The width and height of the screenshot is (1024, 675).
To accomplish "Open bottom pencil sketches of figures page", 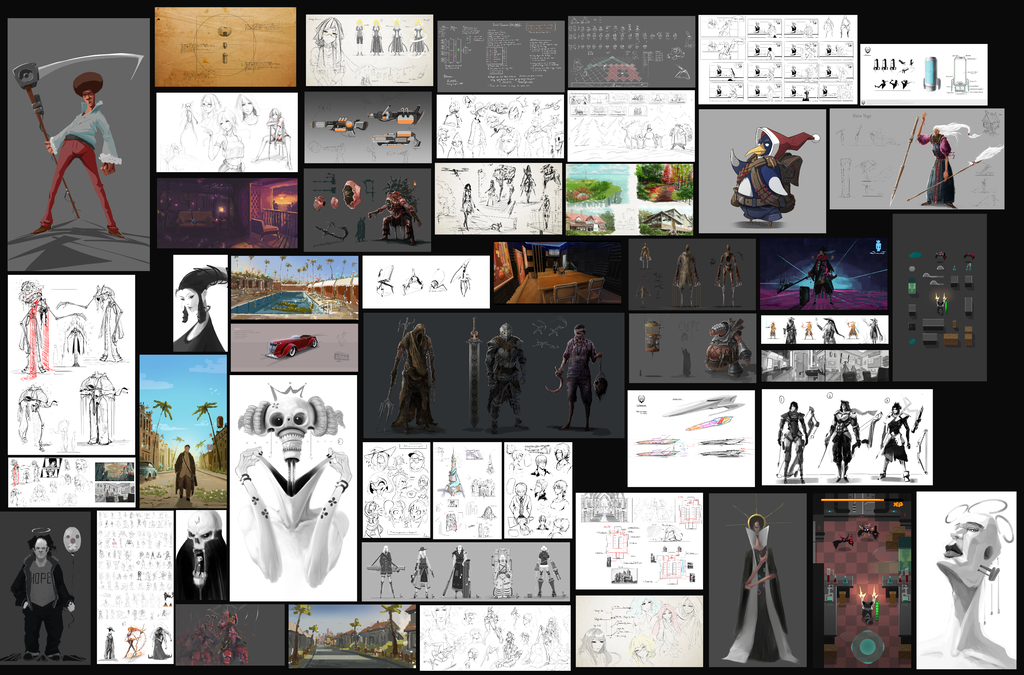I will pyautogui.click(x=494, y=637).
